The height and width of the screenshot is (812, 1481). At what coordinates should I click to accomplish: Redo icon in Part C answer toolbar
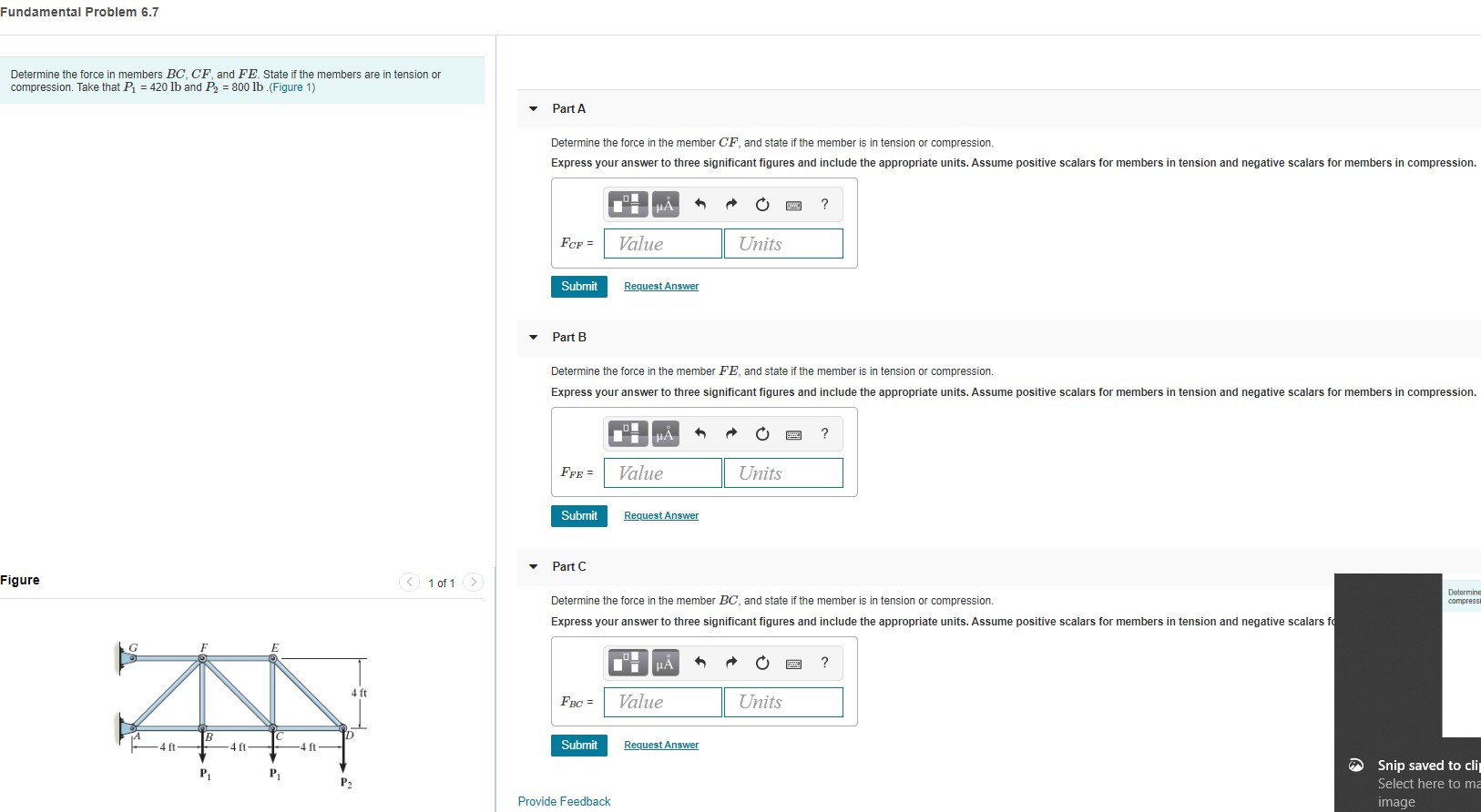click(731, 663)
